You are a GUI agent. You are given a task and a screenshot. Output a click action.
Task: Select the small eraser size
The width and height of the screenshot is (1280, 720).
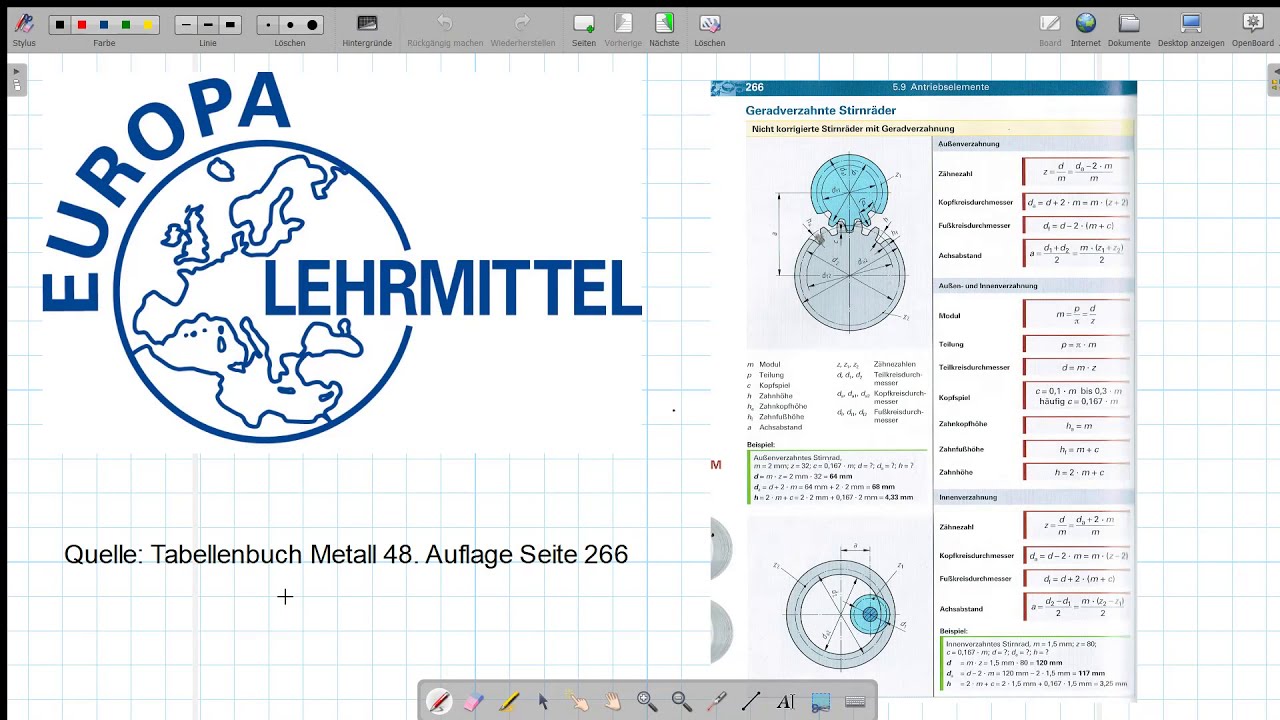click(268, 25)
